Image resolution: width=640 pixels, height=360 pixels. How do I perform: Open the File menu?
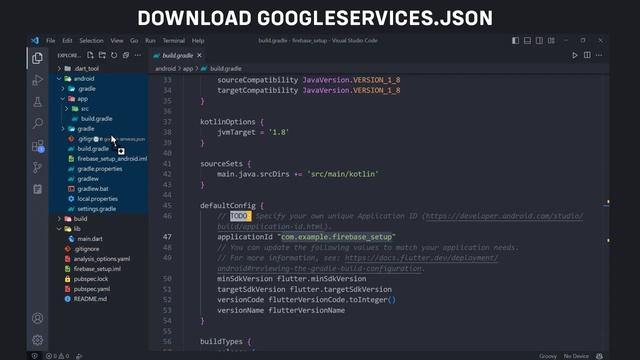(x=51, y=40)
